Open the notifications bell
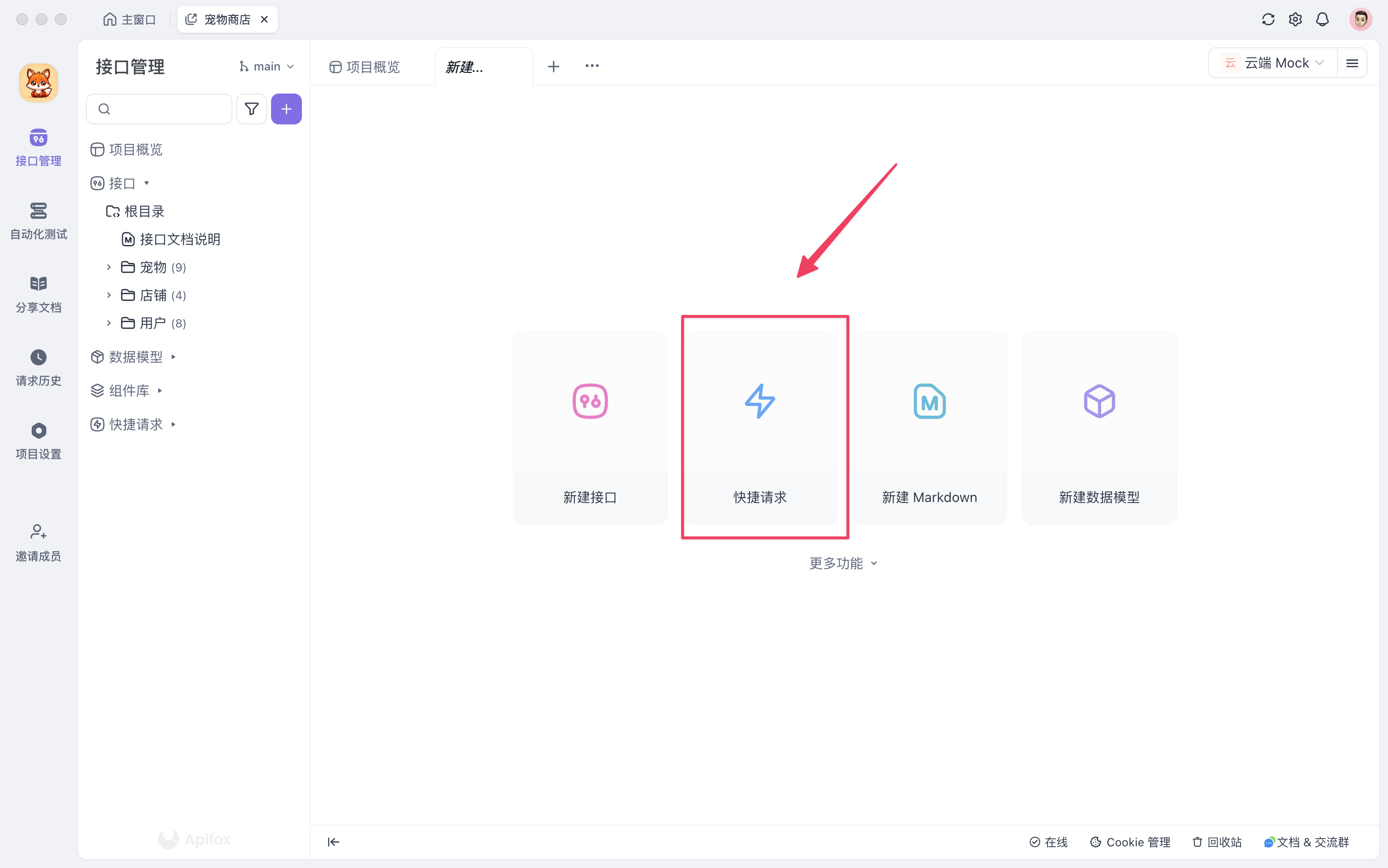Screen dimensions: 1388x868 point(1322,19)
